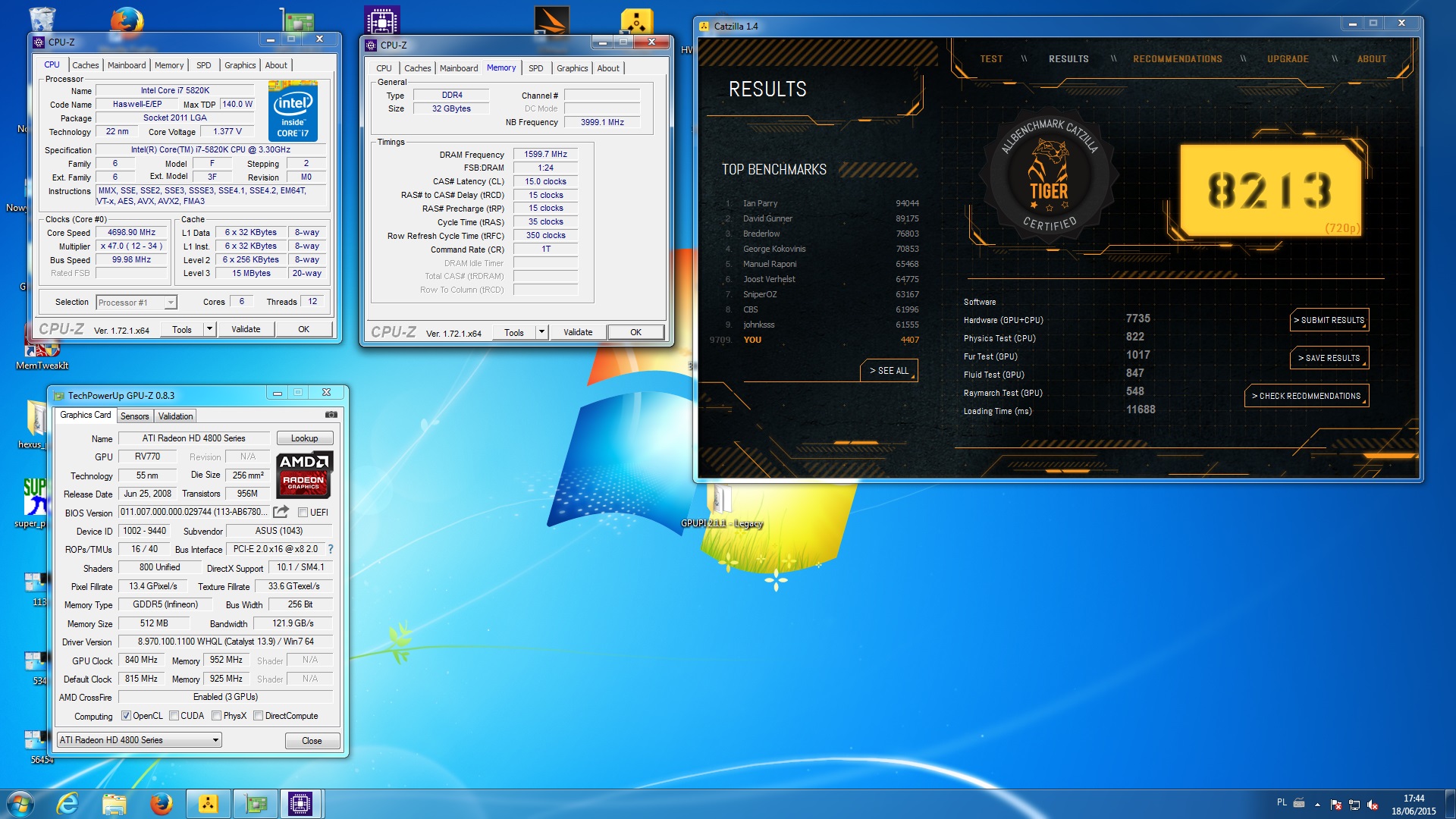Open the MemTweakIt desktop icon
The width and height of the screenshot is (1456, 819).
(42, 356)
